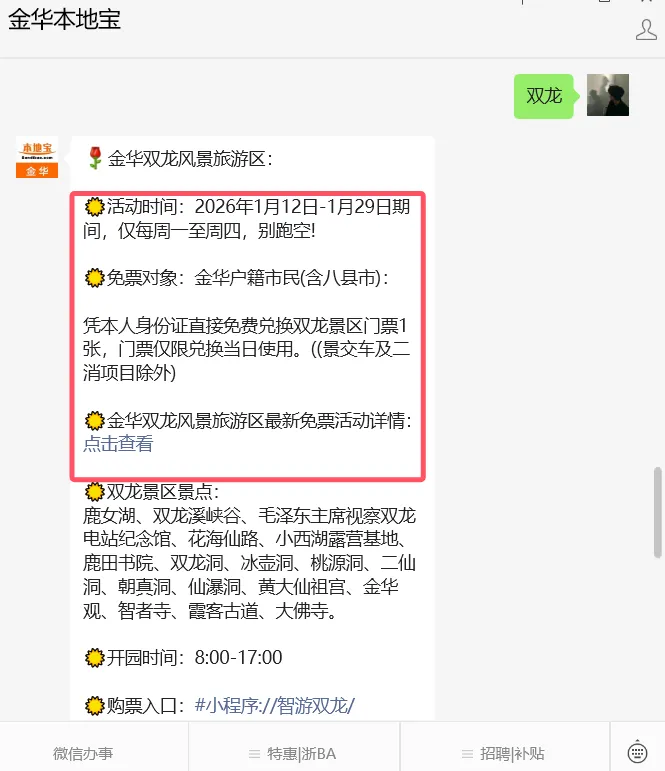Open the 点击查看 link

pos(118,444)
